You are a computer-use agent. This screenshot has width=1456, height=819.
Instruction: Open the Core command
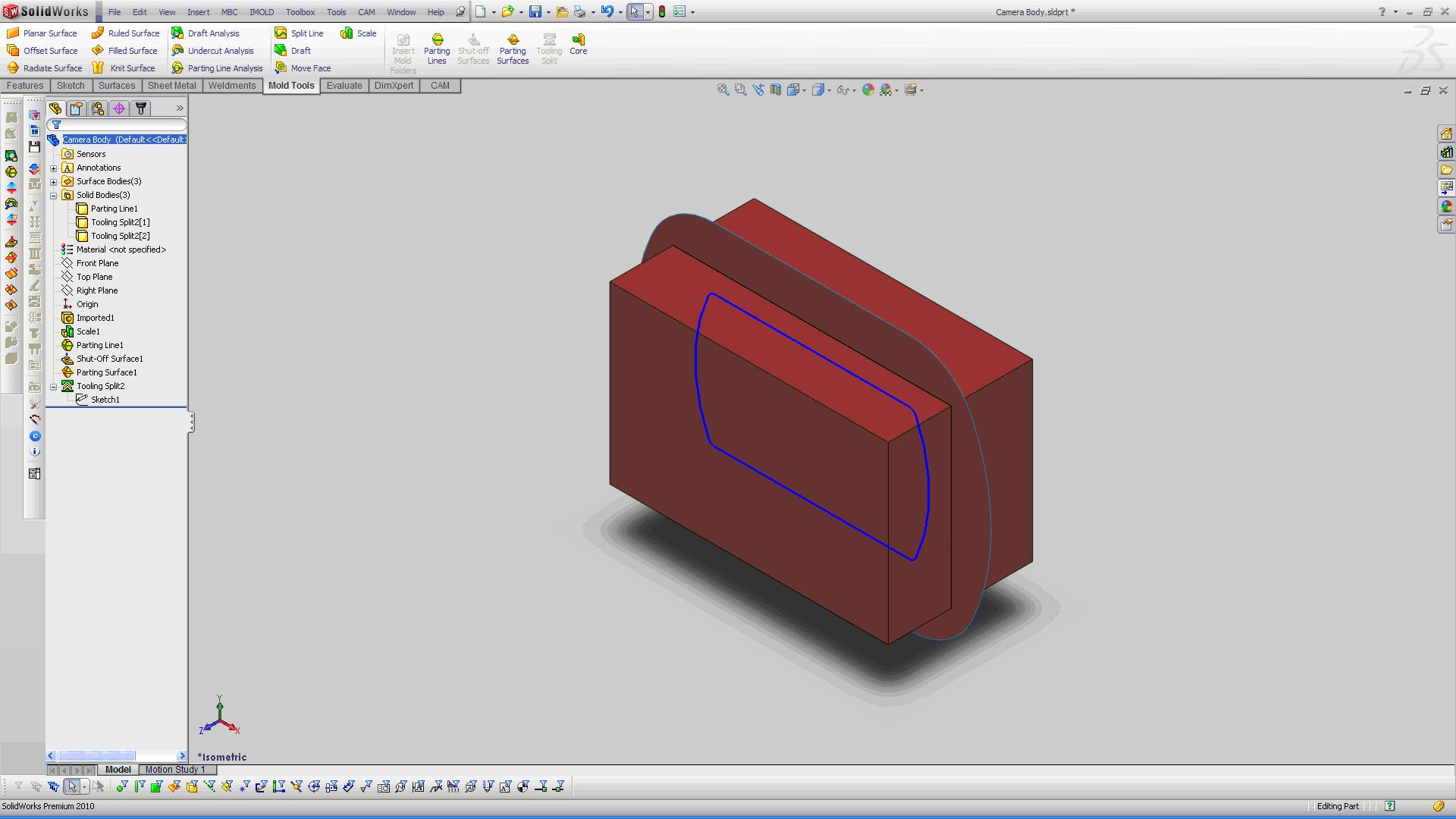[579, 44]
